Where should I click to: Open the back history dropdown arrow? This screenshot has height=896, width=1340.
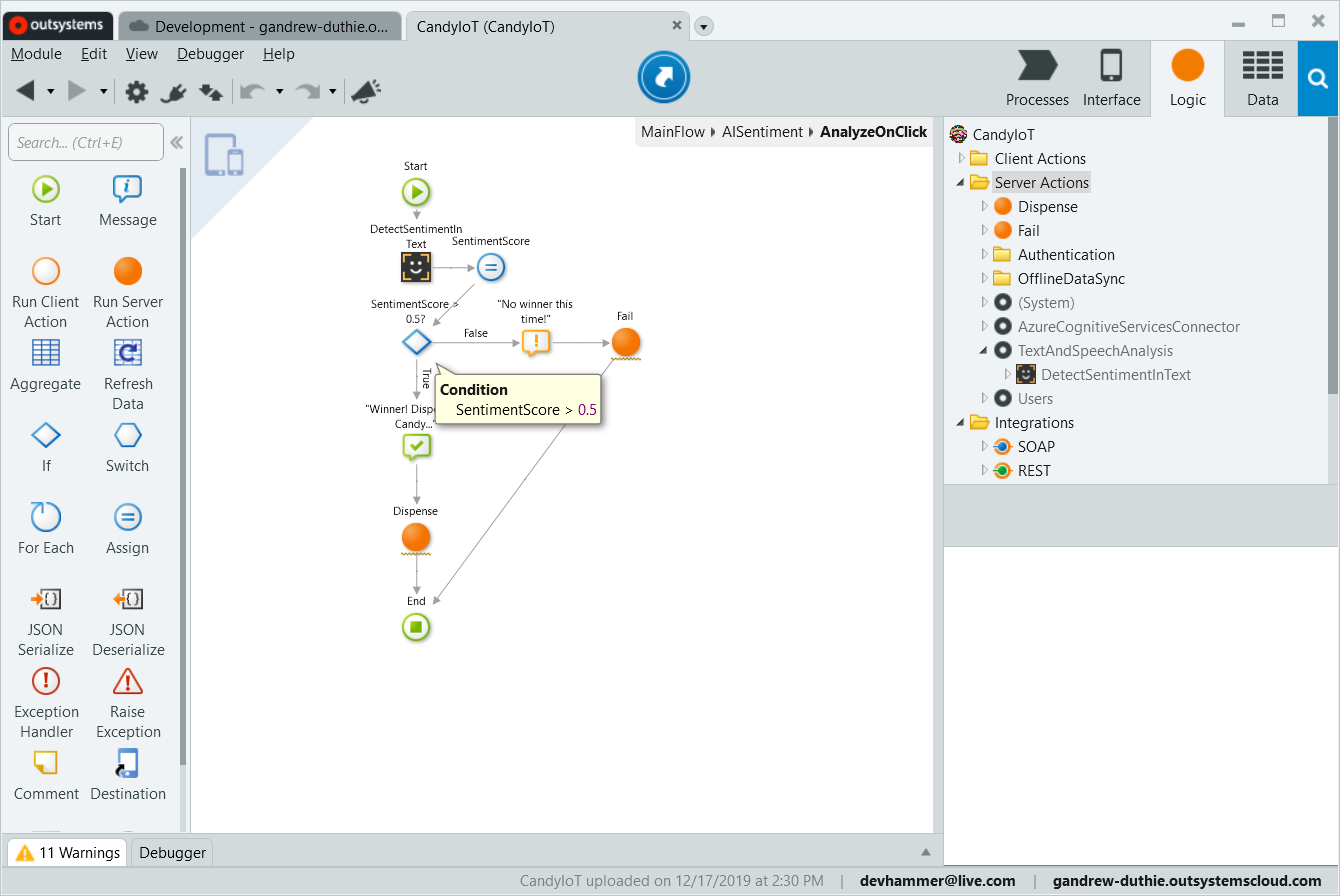pyautogui.click(x=50, y=92)
